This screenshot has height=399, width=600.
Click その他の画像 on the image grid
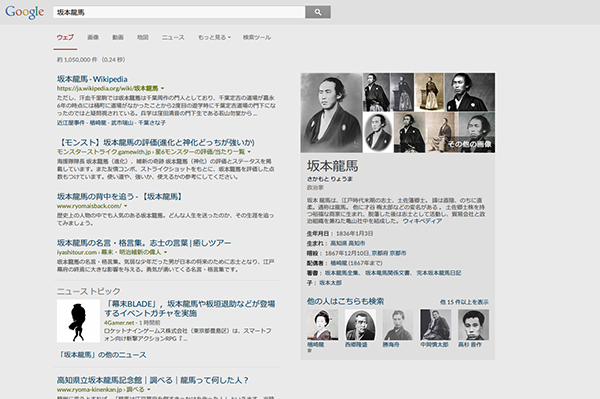point(470,144)
